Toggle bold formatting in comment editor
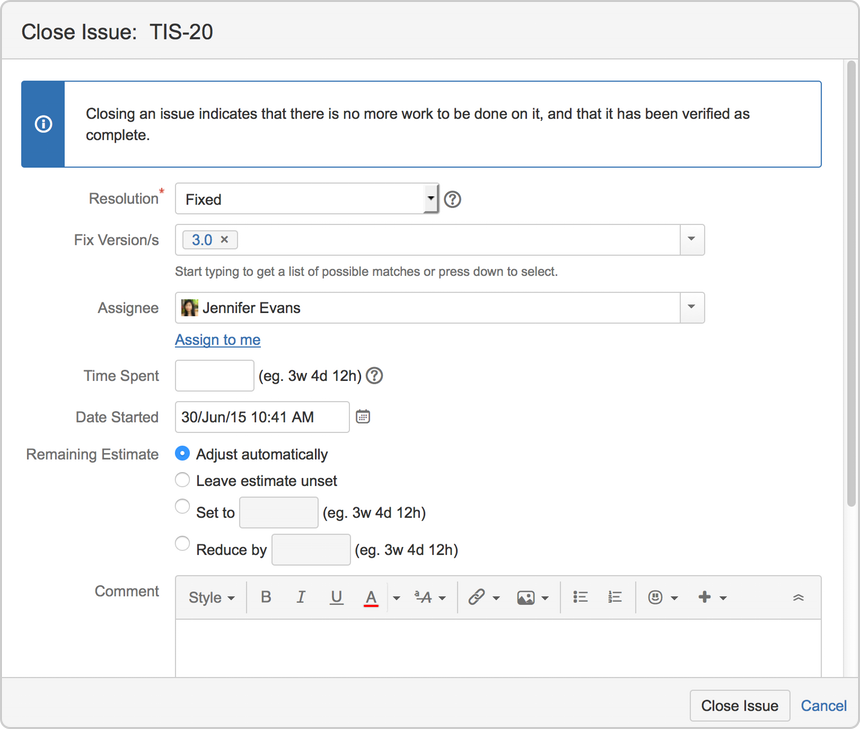Image resolution: width=860 pixels, height=730 pixels. tap(266, 597)
